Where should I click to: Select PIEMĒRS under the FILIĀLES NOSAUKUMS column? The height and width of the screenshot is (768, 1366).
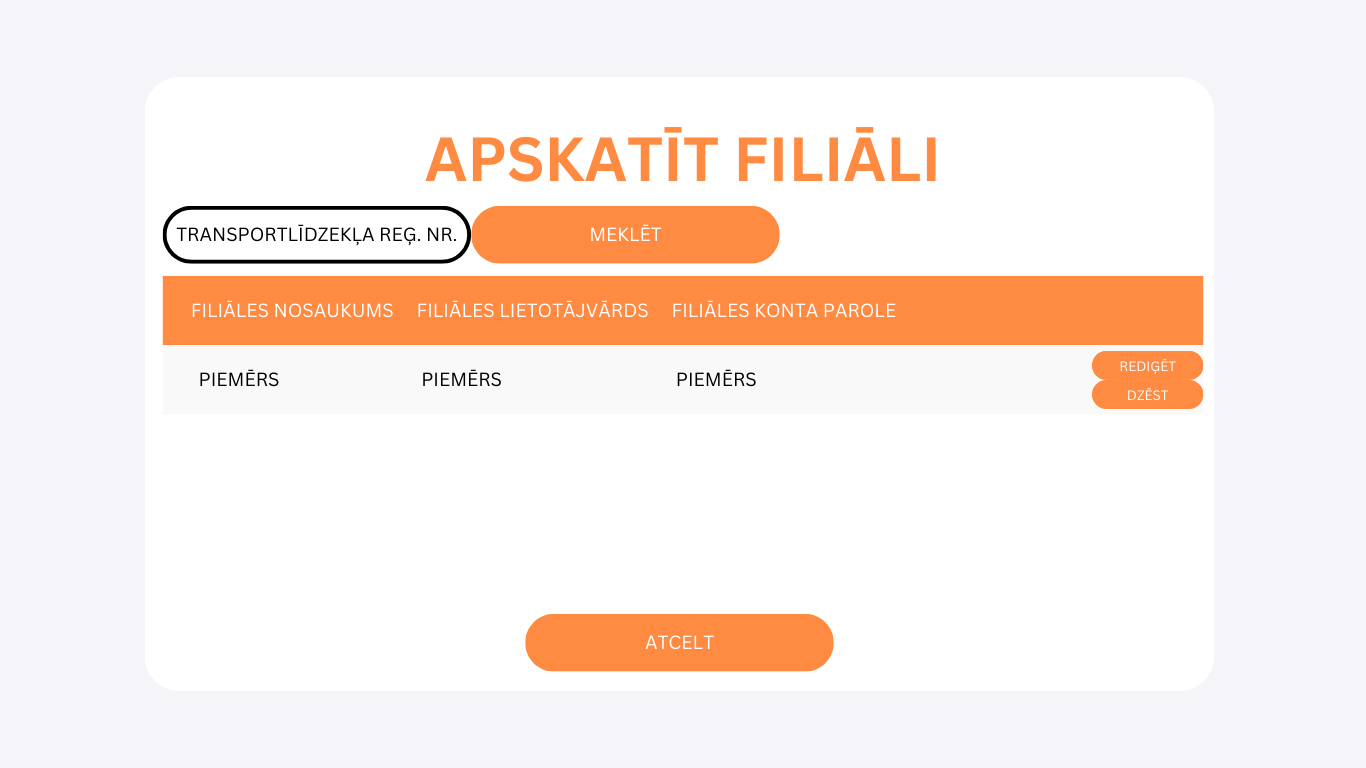[x=239, y=380]
